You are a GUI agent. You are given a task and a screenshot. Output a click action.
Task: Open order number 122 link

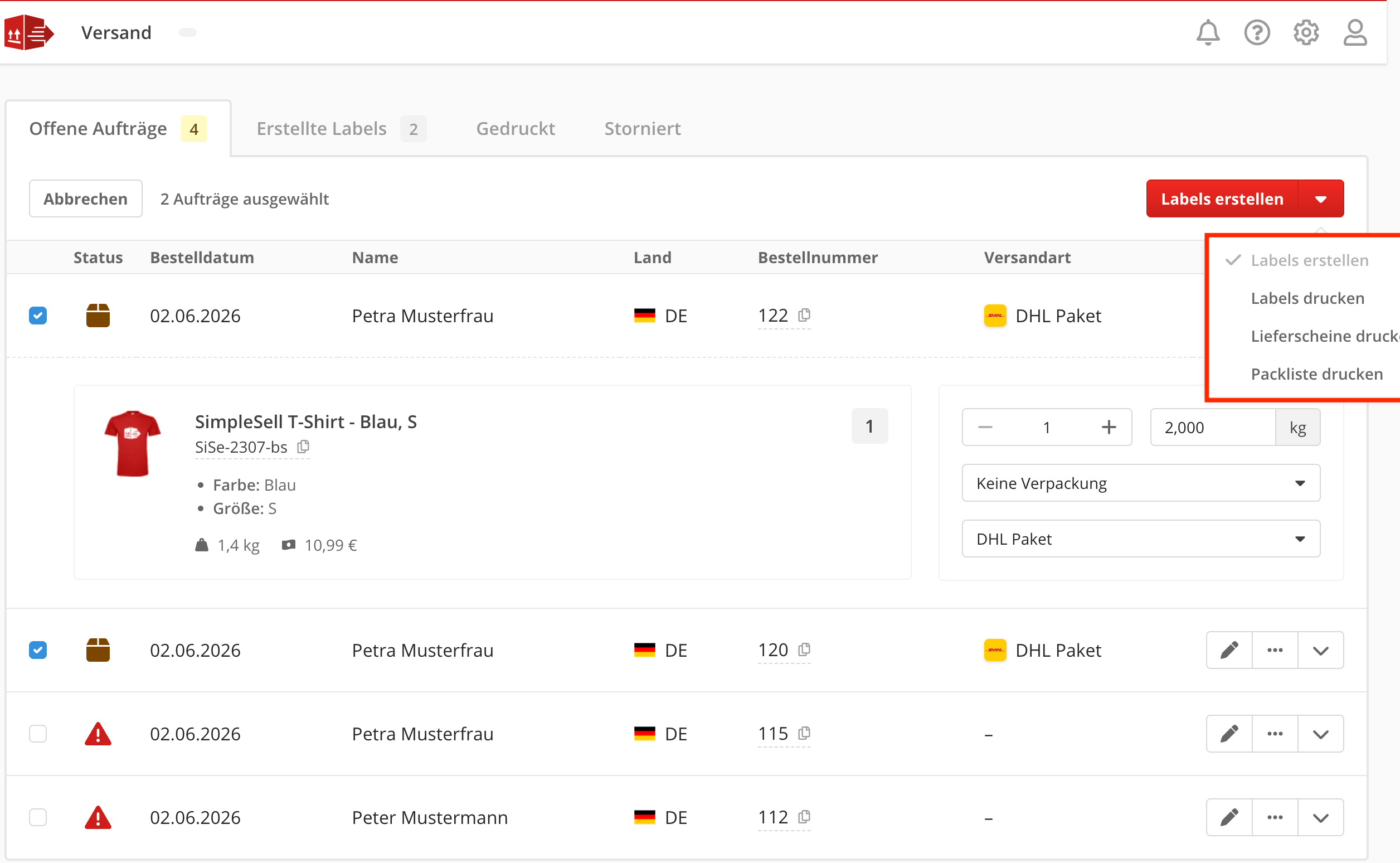(x=772, y=316)
